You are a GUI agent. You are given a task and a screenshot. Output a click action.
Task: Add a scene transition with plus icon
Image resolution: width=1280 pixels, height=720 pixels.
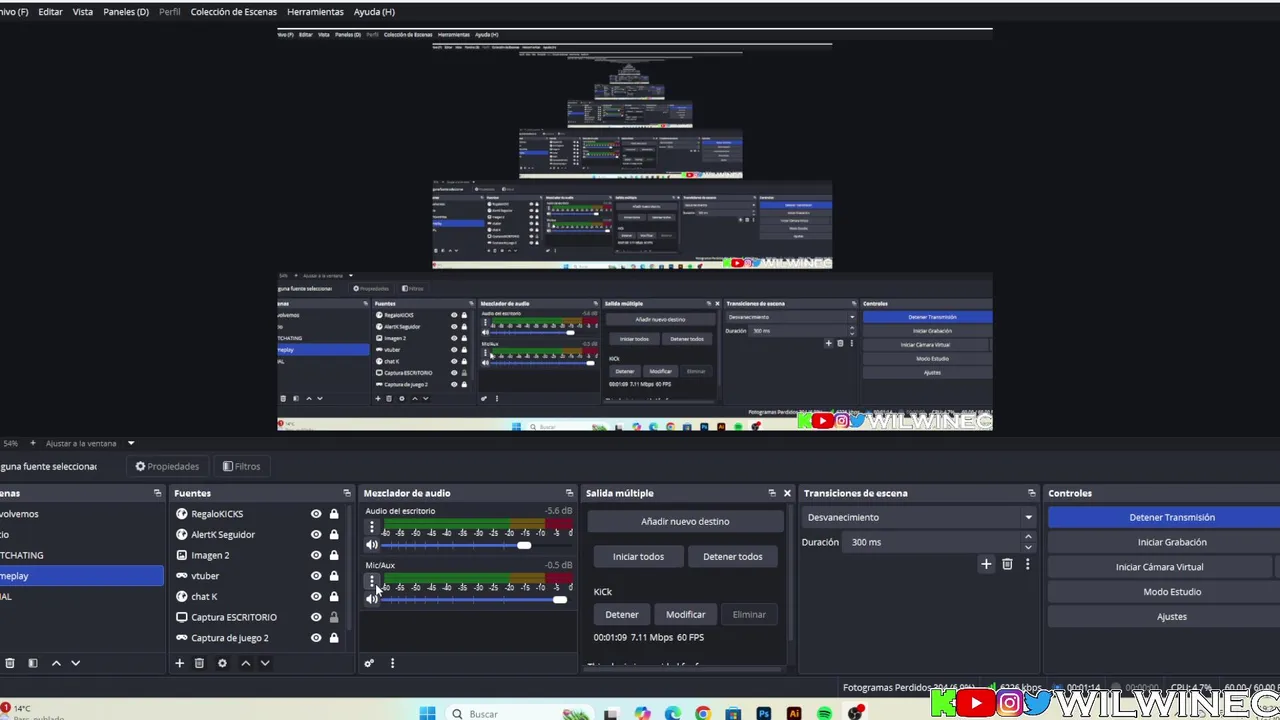coord(986,564)
